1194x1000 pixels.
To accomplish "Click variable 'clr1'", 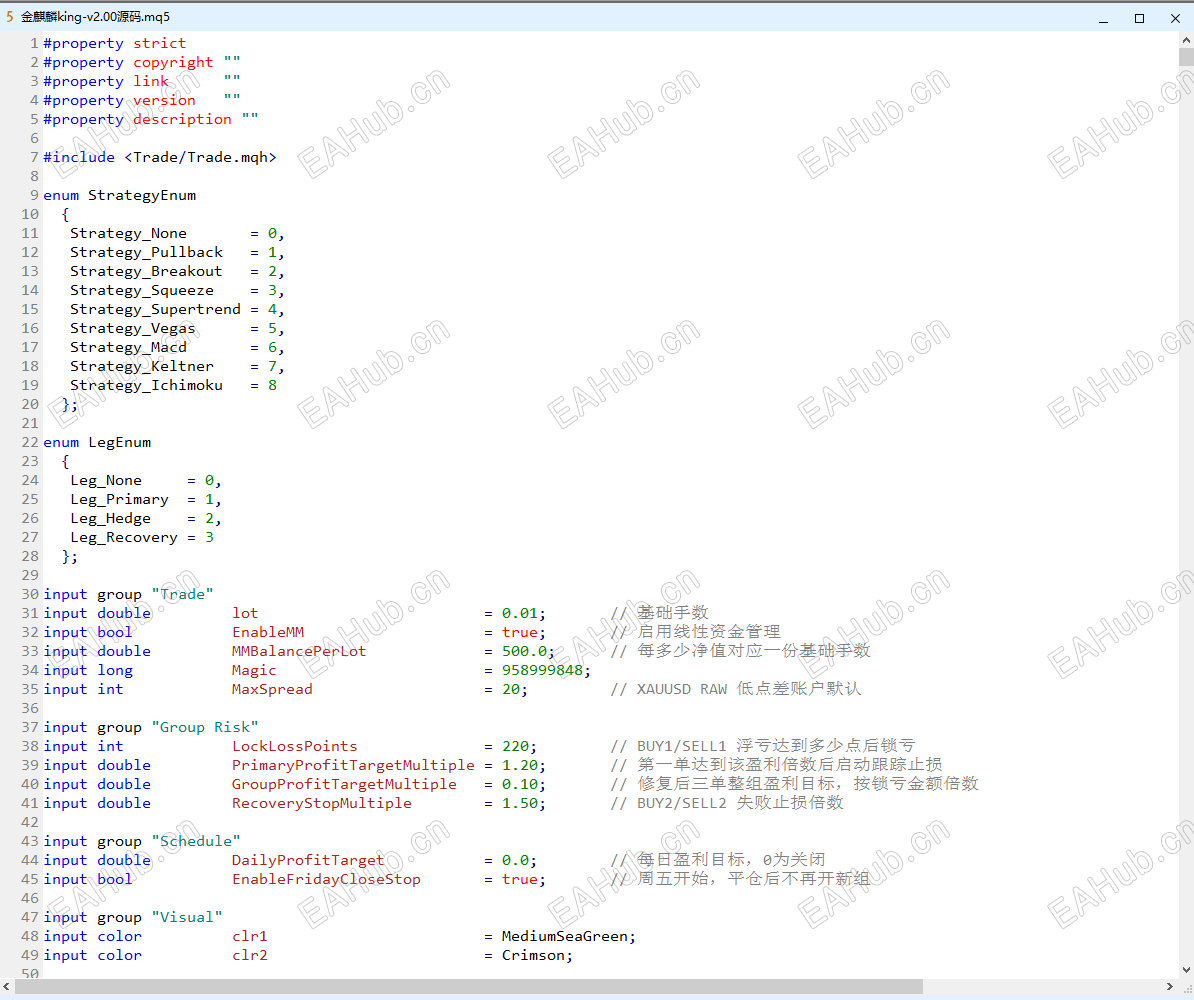I will (x=250, y=936).
